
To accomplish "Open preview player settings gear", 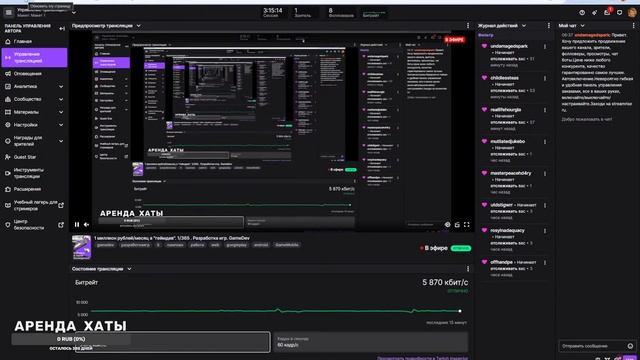I will (448, 224).
